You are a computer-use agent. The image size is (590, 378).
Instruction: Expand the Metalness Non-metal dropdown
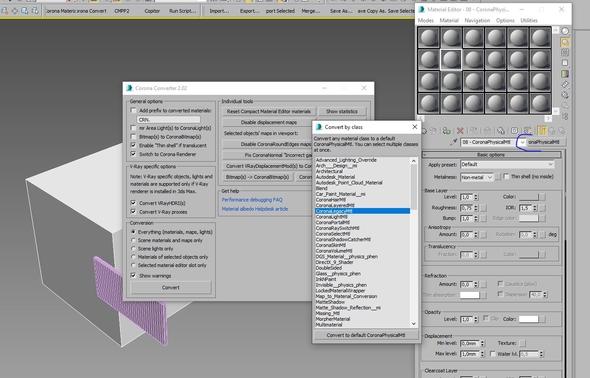click(x=477, y=177)
